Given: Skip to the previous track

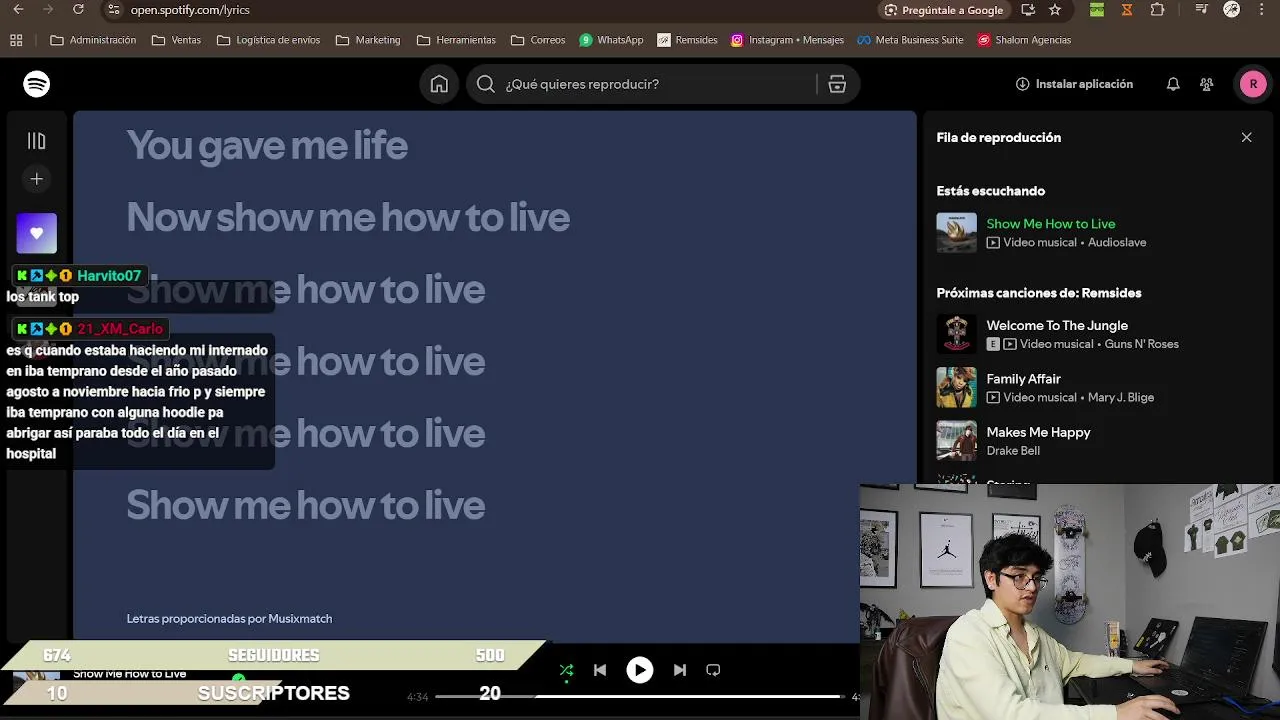Looking at the screenshot, I should click(600, 670).
